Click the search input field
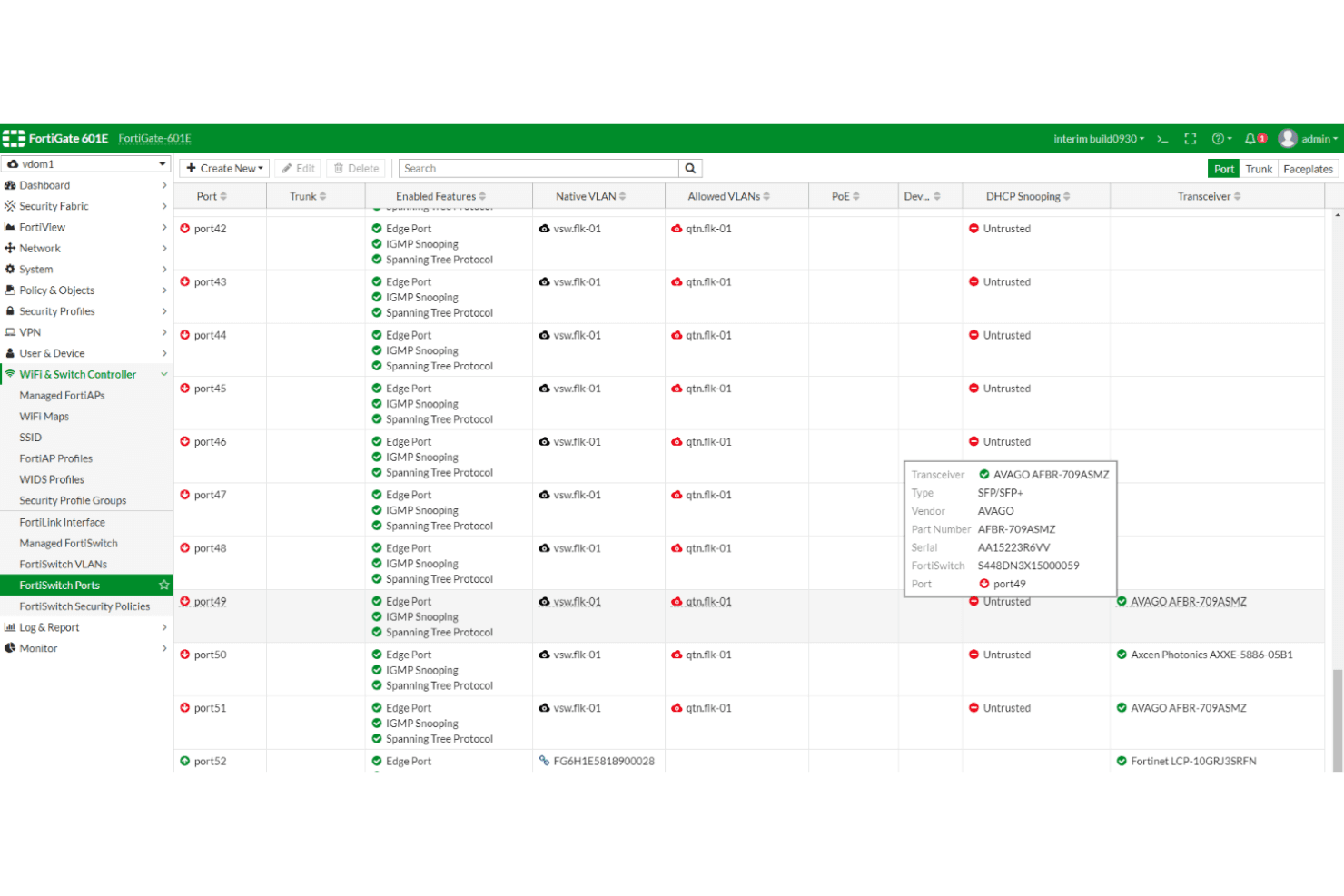Screen dimensions: 1344x896 (539, 169)
